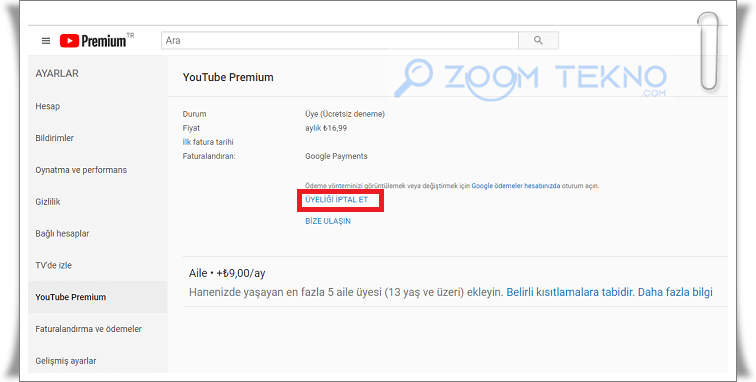Click İlk fatura tarihi label
The image size is (756, 382).
click(x=208, y=142)
